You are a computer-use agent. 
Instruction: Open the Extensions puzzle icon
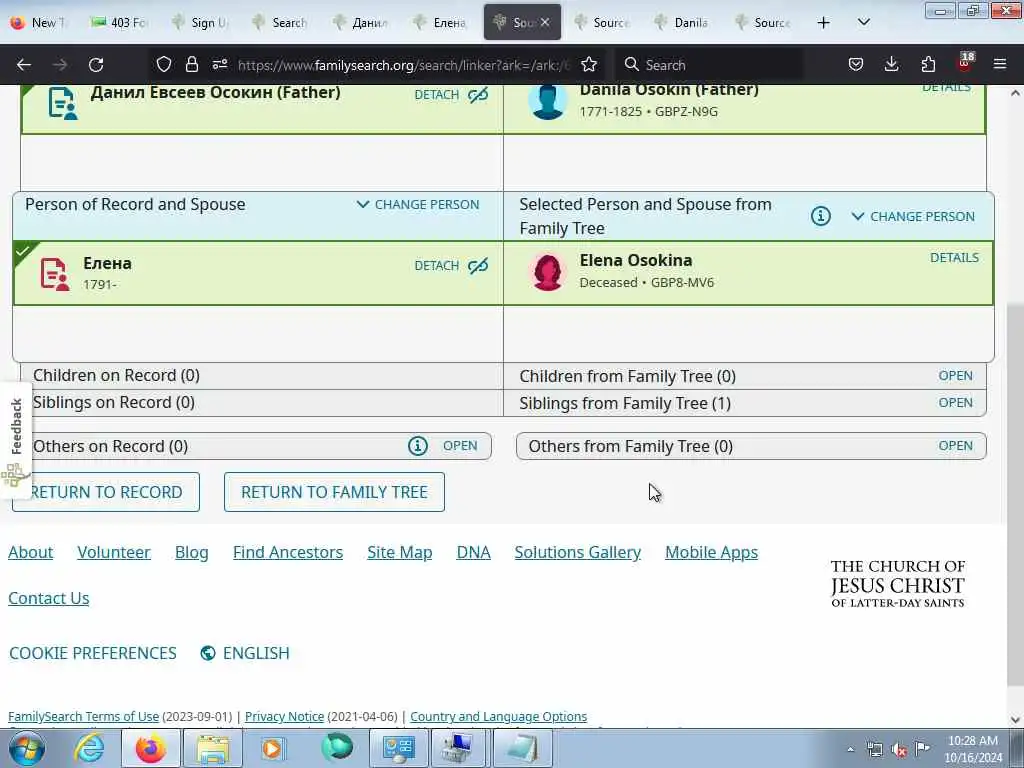[928, 64]
